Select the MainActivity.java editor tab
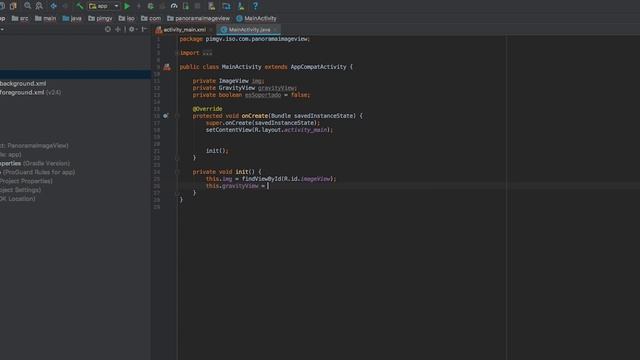This screenshot has width=640, height=360. point(249,30)
